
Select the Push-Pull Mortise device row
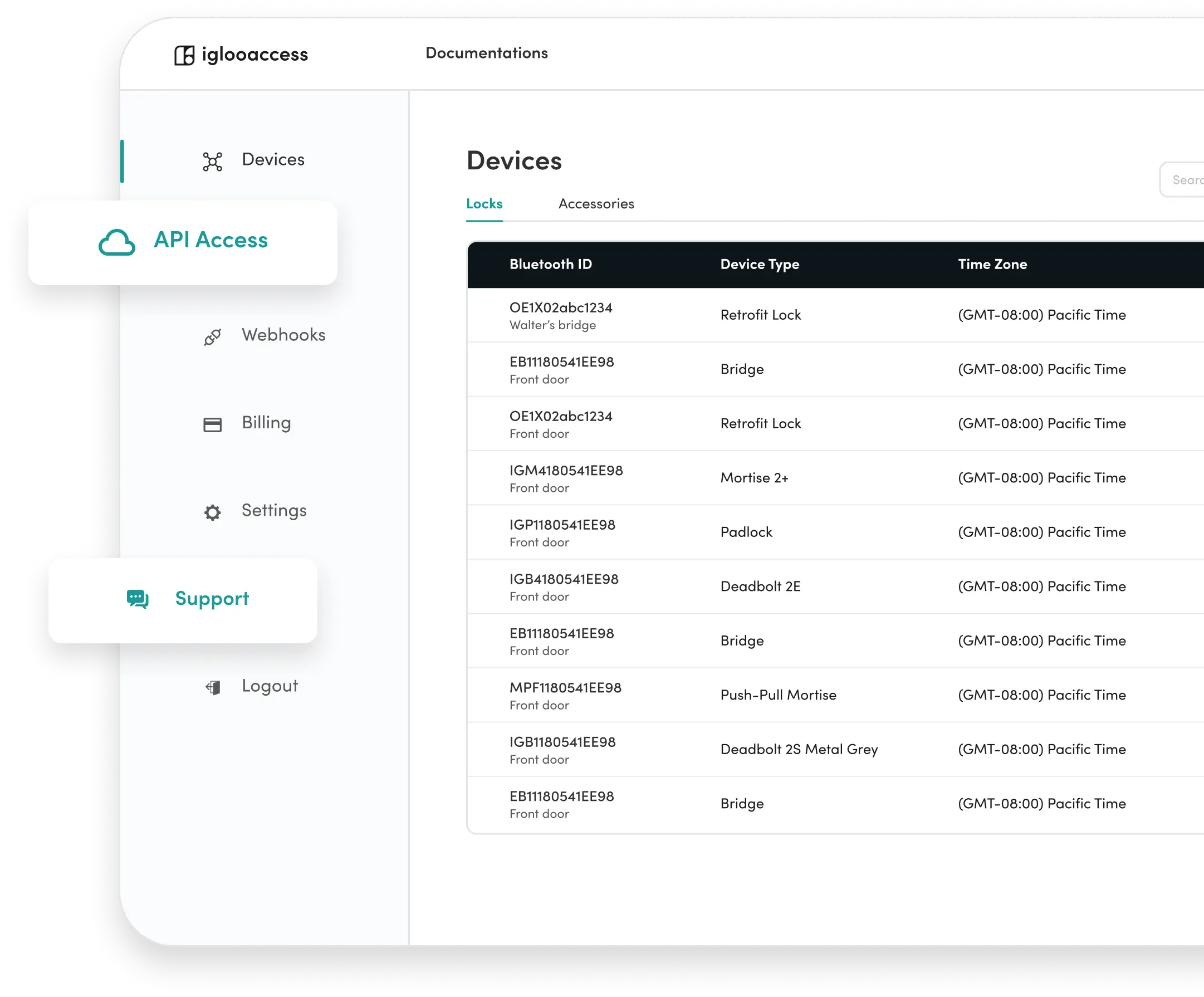point(777,696)
